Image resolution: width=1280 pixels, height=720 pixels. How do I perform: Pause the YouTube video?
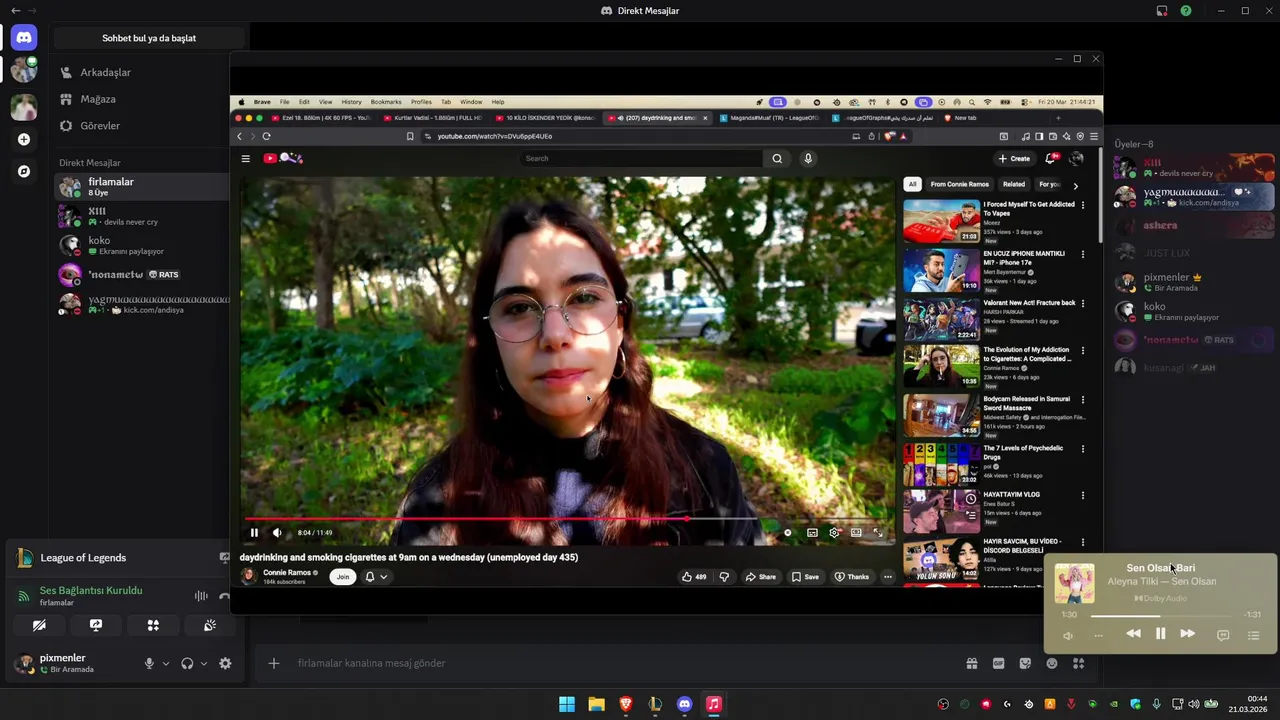254,533
